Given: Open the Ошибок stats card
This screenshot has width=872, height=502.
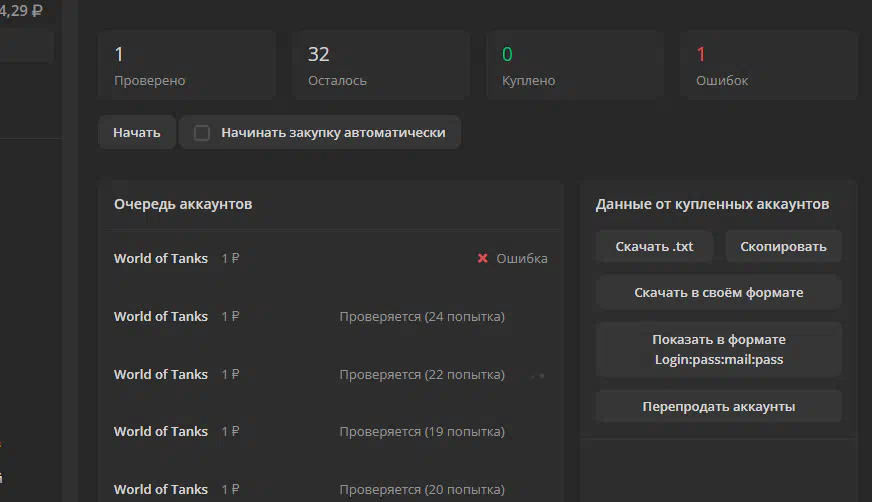Looking at the screenshot, I should coord(769,66).
